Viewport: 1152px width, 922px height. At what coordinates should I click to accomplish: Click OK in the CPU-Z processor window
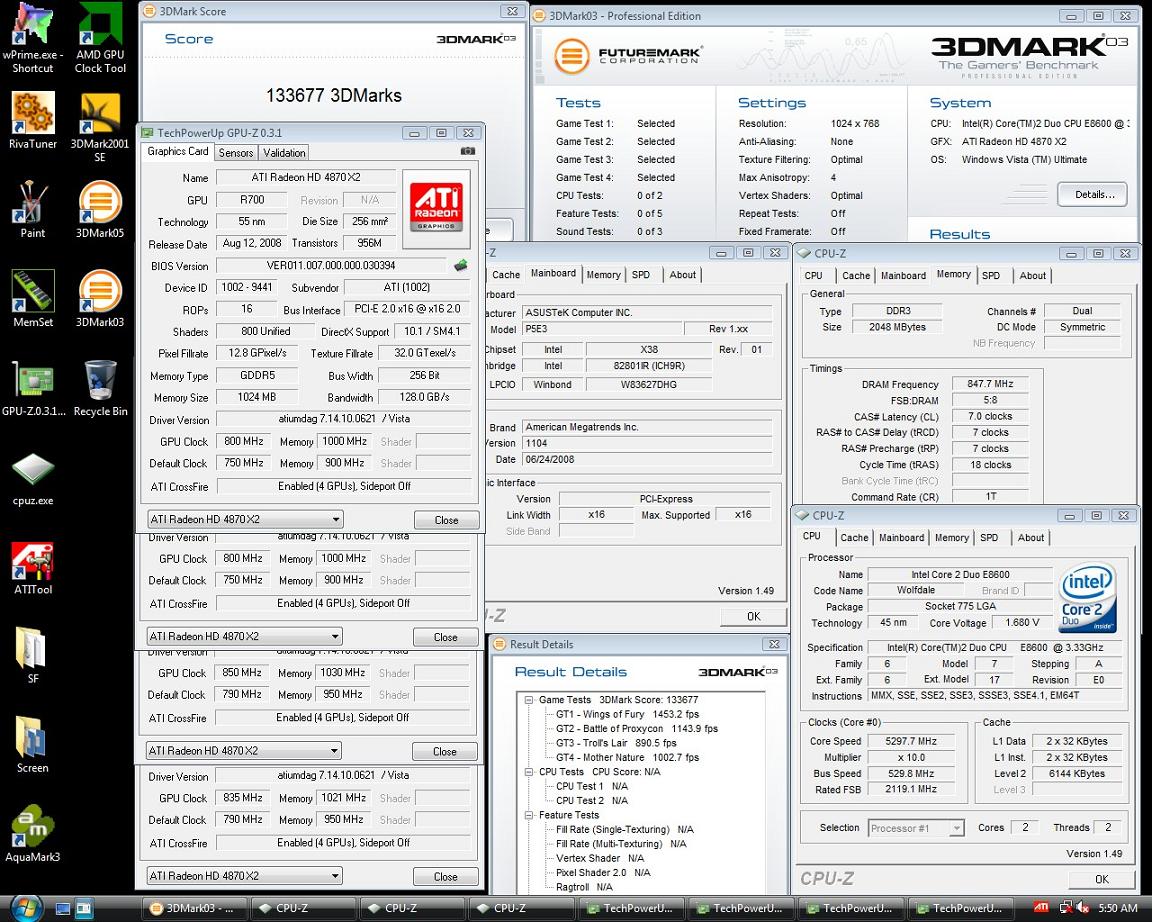click(x=1101, y=879)
